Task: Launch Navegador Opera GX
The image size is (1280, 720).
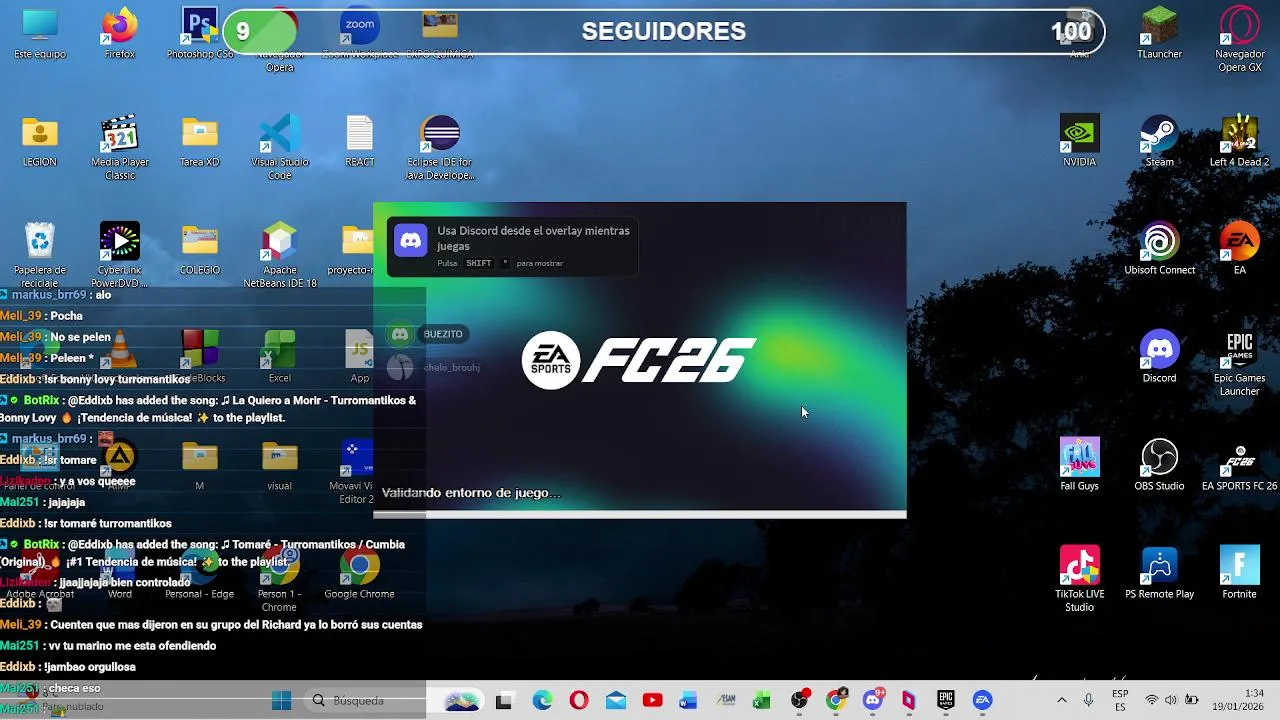Action: [1240, 40]
